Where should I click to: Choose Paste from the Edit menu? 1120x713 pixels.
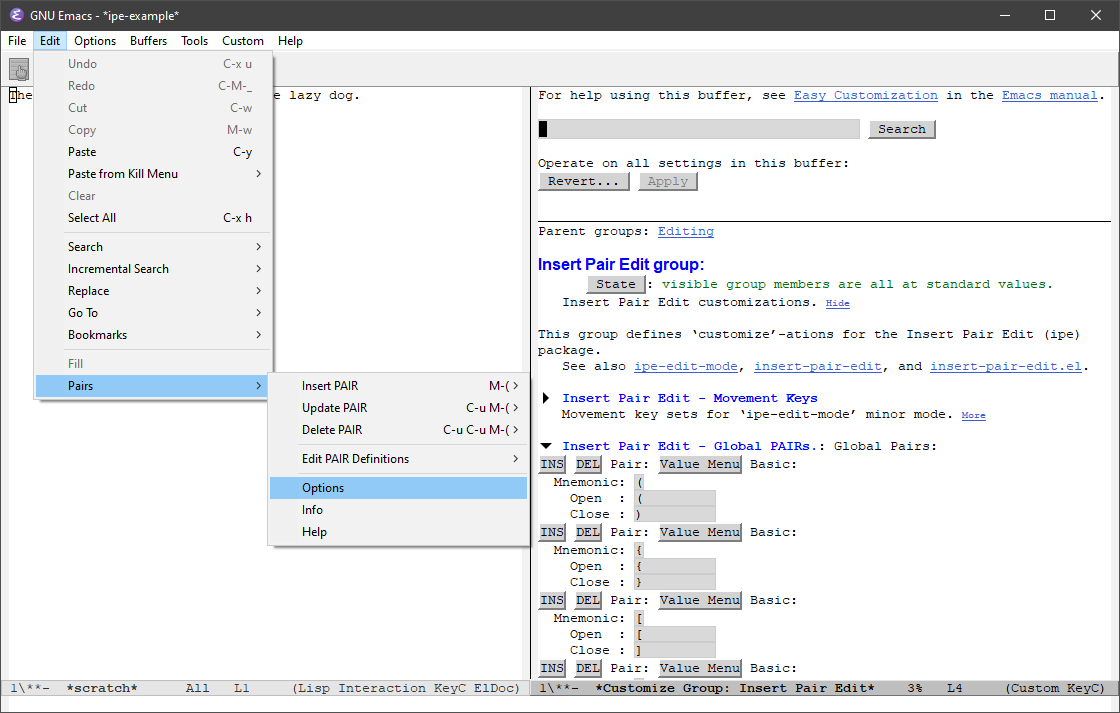coord(153,151)
